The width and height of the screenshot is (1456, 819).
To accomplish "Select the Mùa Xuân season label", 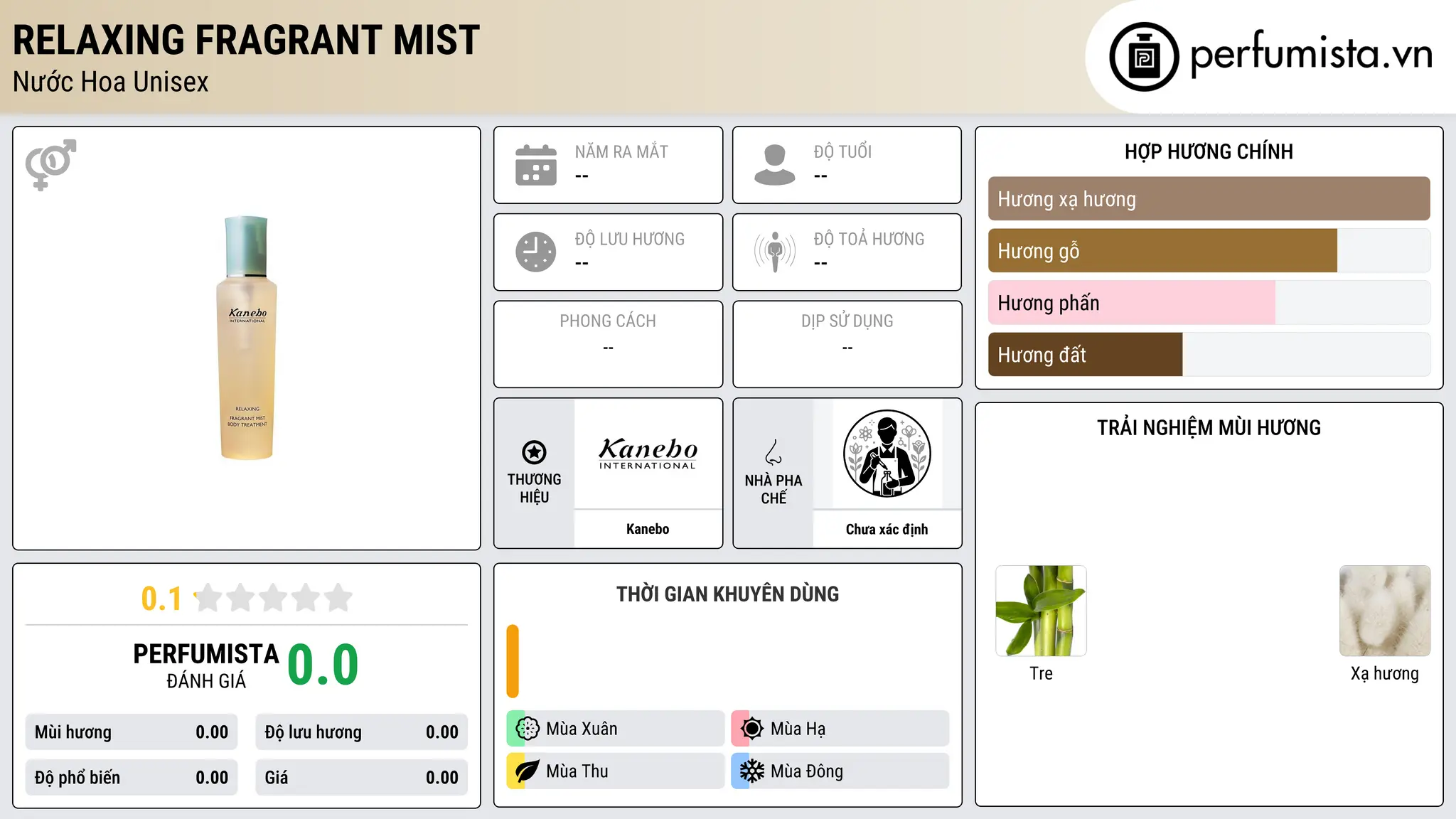I will click(x=582, y=729).
